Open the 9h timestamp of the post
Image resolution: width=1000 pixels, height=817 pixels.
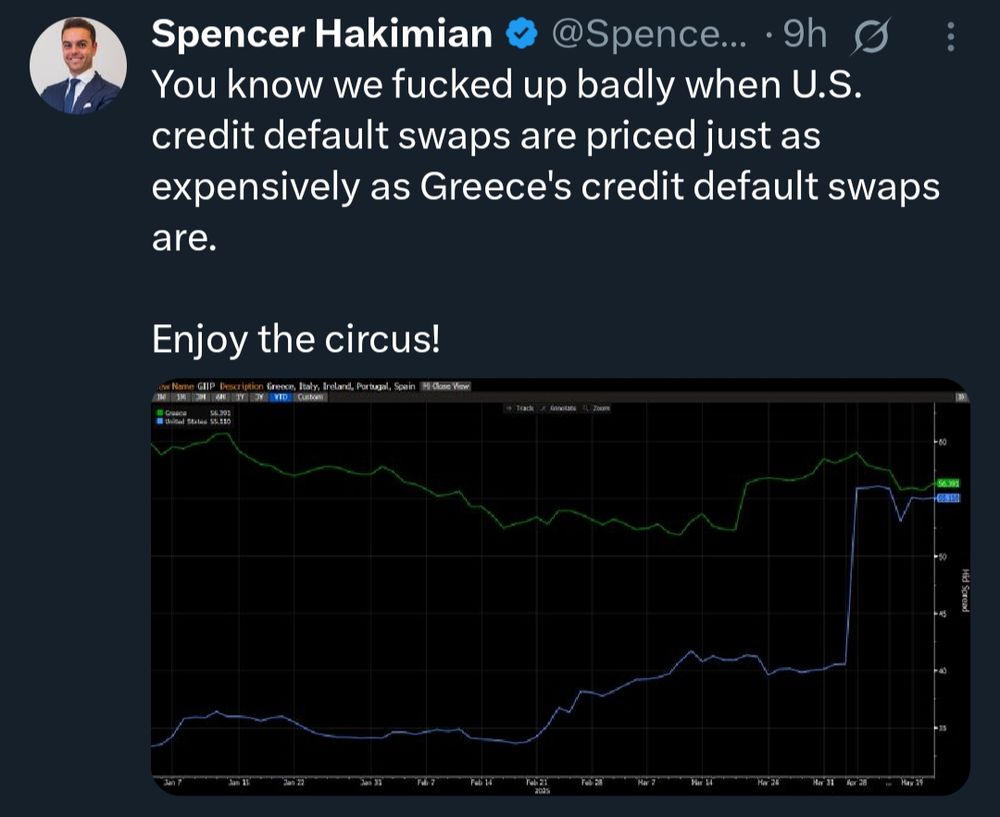click(x=805, y=34)
